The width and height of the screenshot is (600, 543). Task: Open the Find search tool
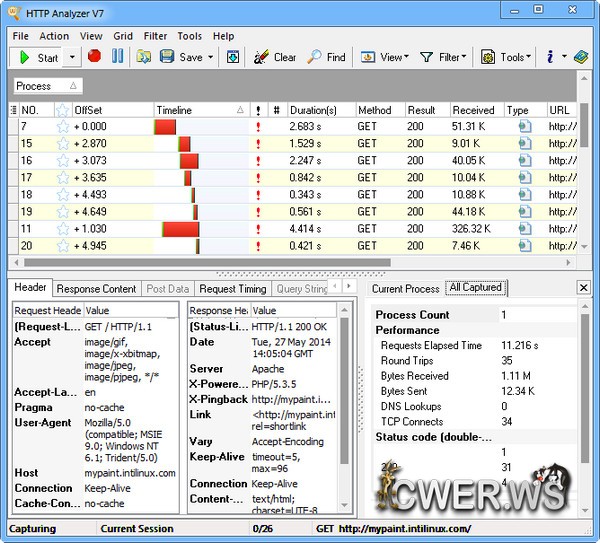[326, 57]
